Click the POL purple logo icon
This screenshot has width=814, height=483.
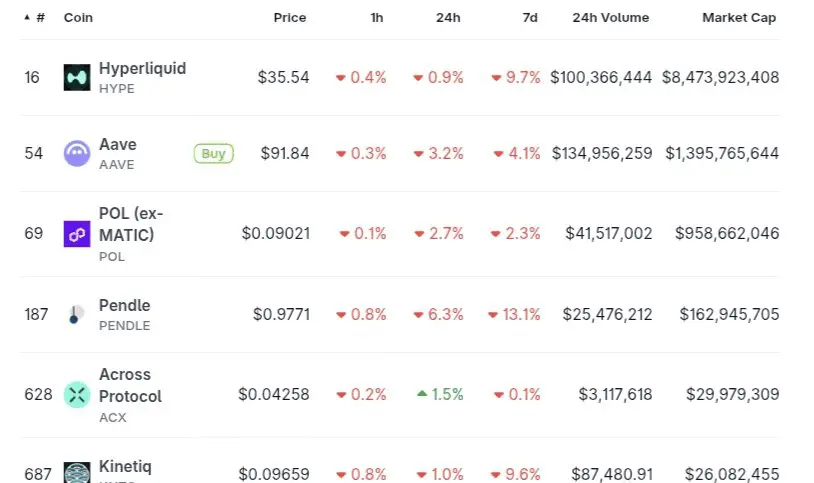point(77,234)
